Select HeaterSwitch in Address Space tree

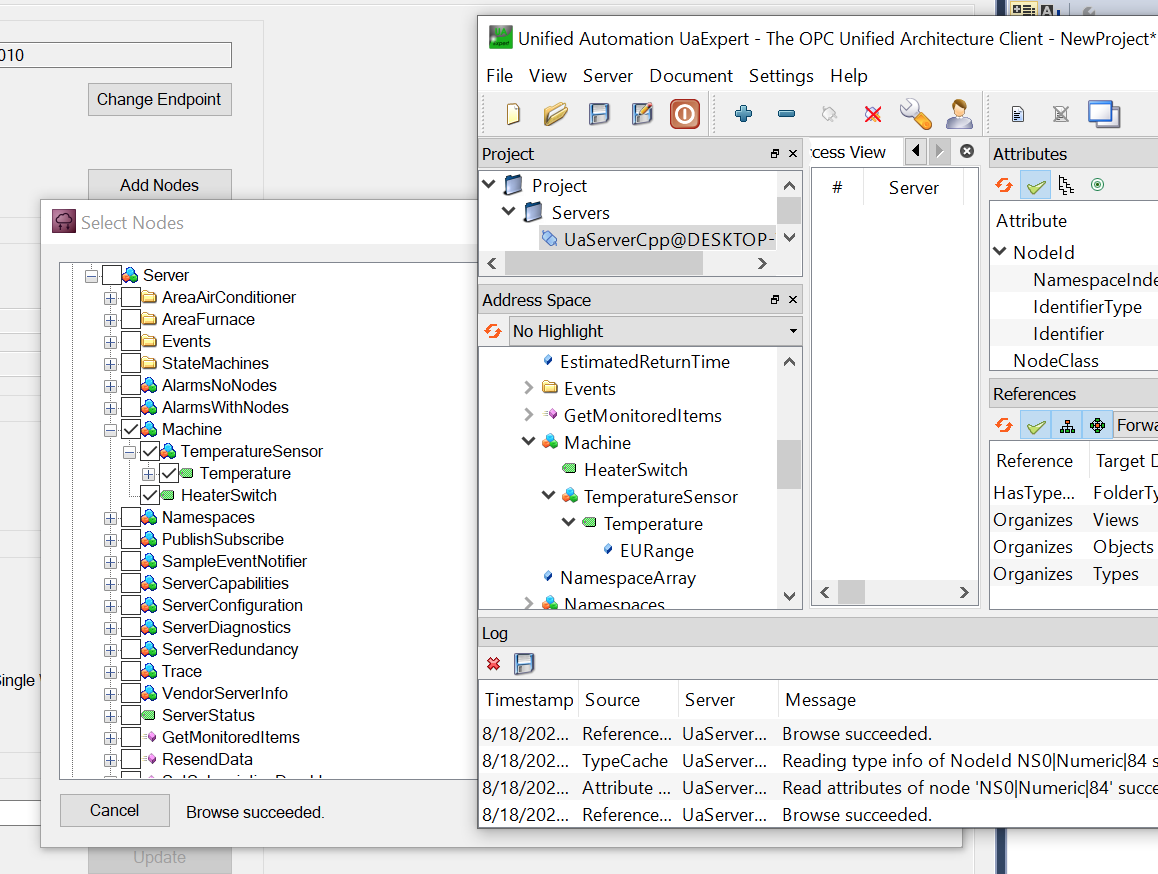(x=635, y=469)
